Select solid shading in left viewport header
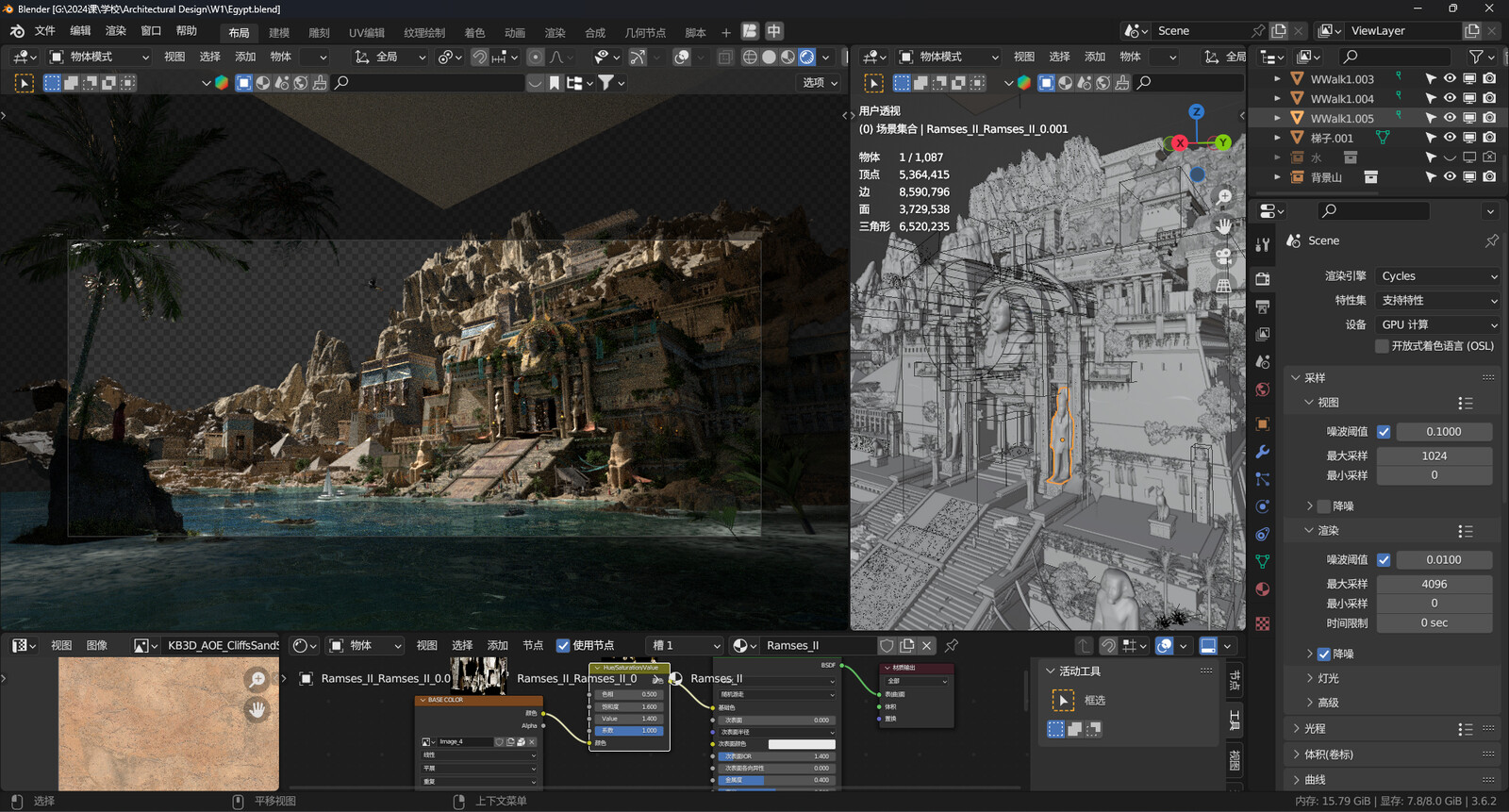 769,57
